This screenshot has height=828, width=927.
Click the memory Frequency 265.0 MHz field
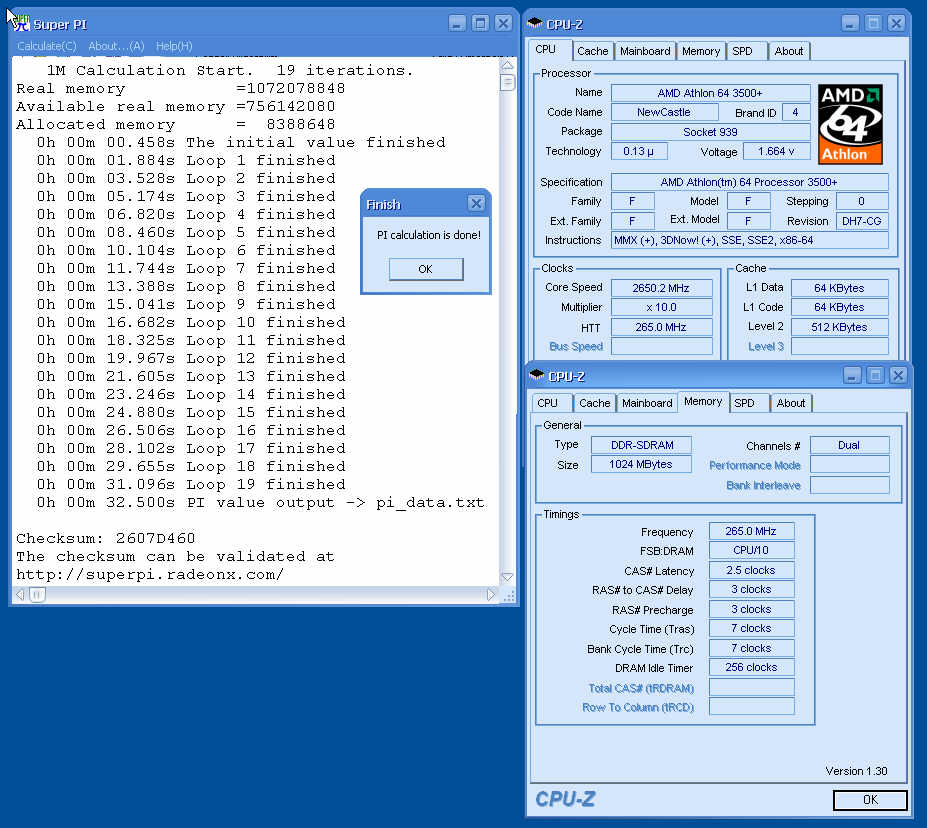pyautogui.click(x=751, y=531)
